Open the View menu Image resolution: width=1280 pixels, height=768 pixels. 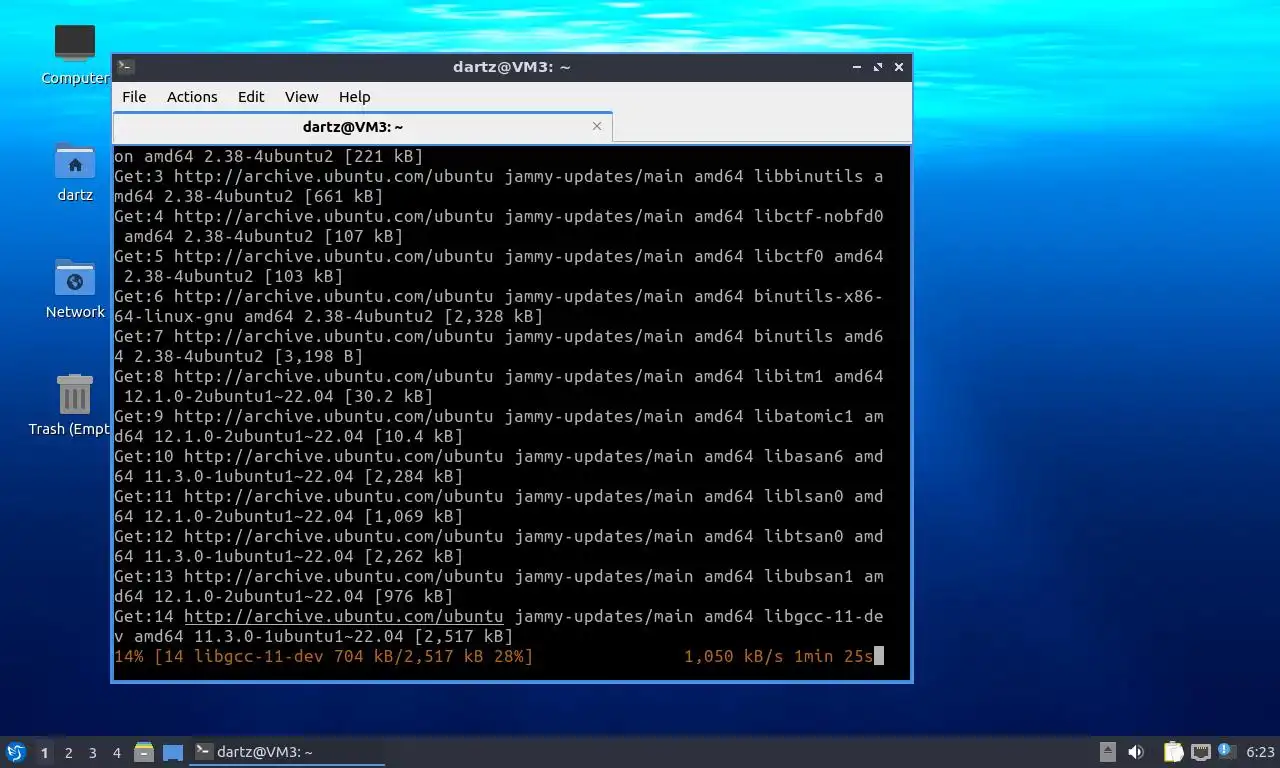tap(301, 97)
